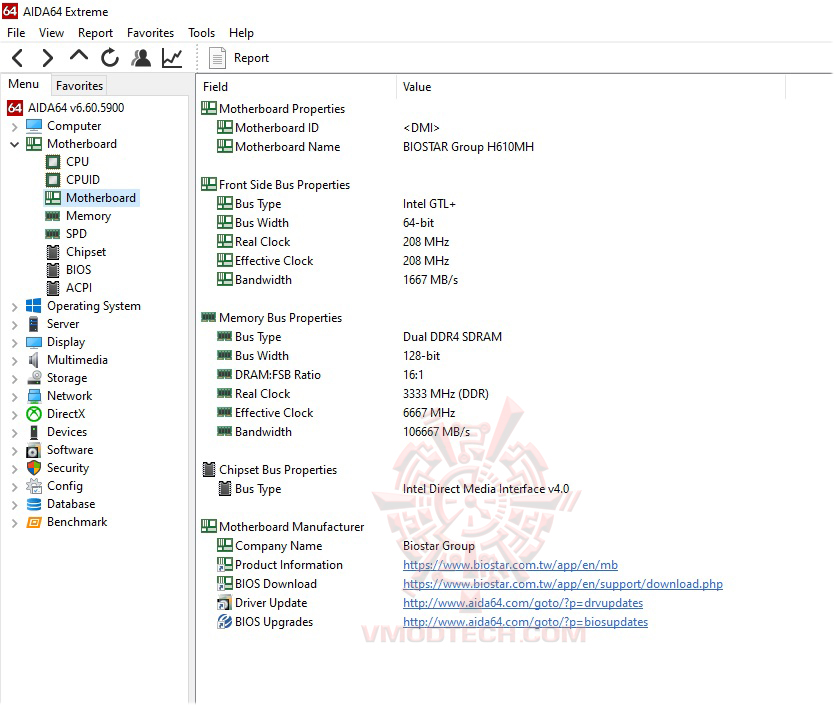Screen dimensions: 835x706
Task: Open the Tools menu
Action: click(201, 32)
